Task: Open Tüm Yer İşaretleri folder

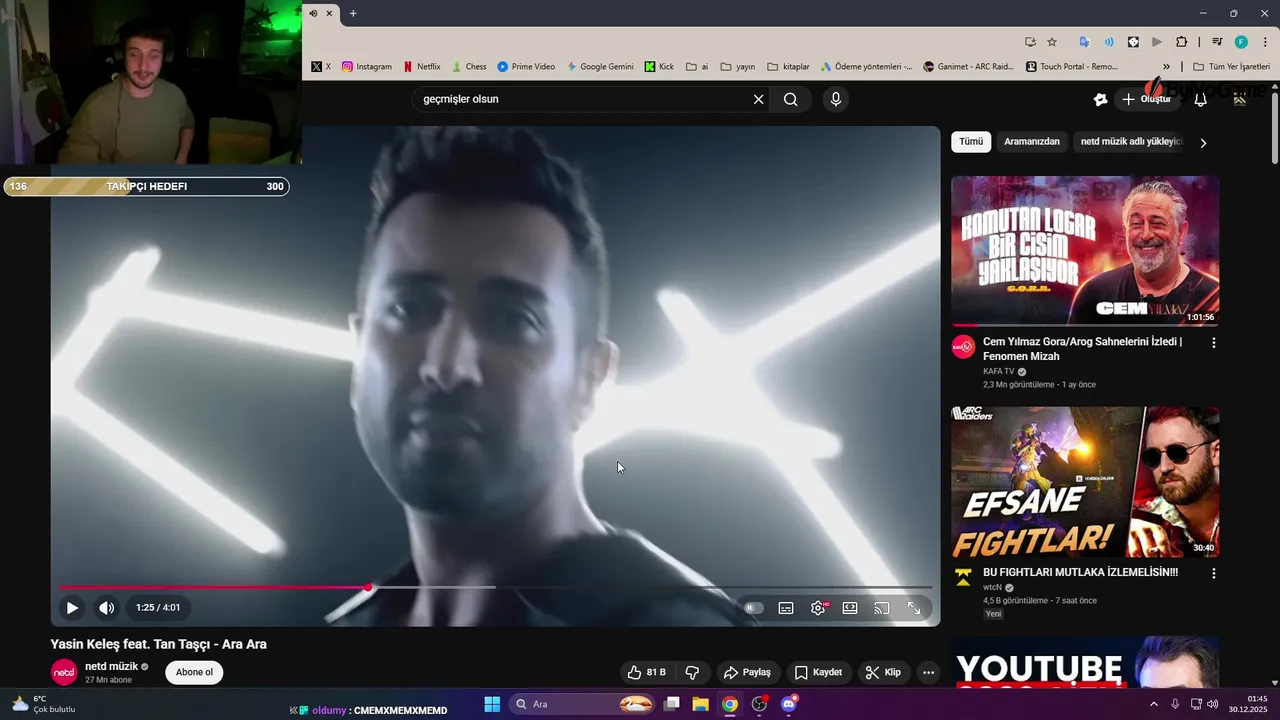Action: 1231,66
